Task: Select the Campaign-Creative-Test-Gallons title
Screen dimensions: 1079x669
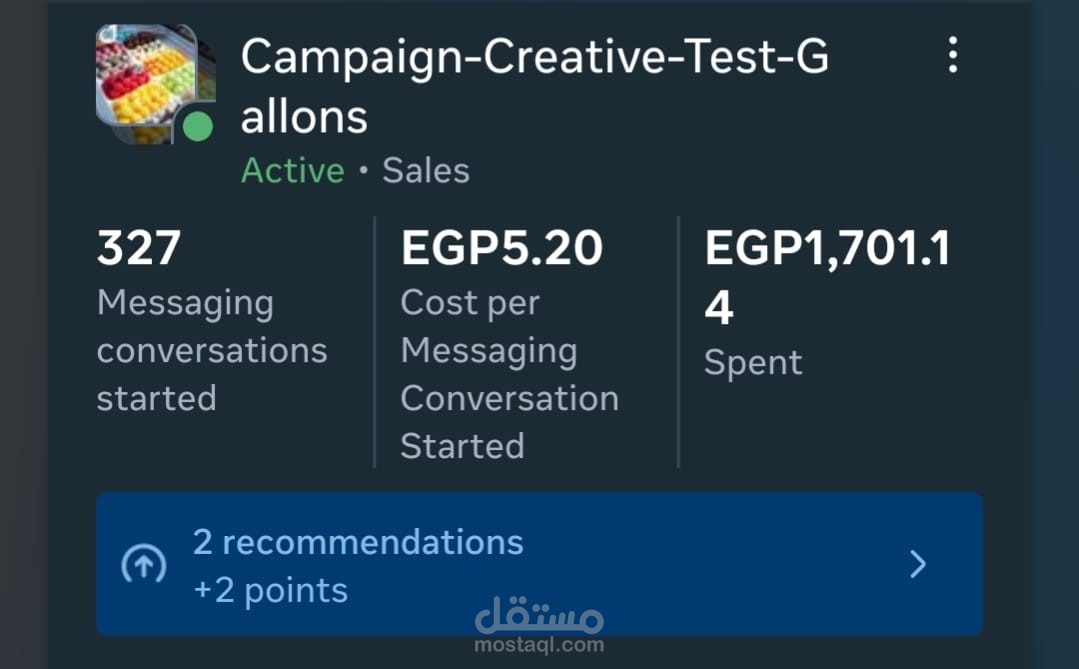Action: click(x=535, y=86)
